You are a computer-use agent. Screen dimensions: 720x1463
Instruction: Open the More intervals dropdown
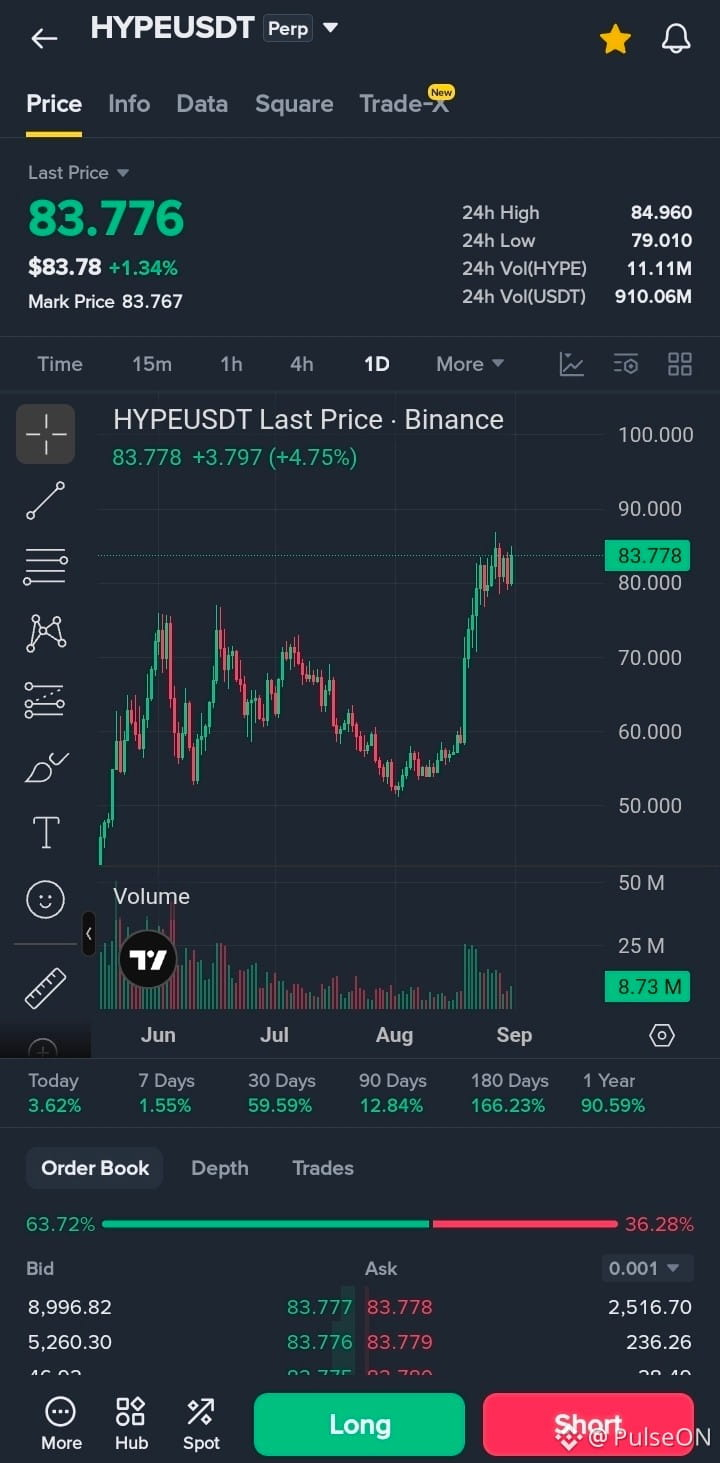(469, 364)
